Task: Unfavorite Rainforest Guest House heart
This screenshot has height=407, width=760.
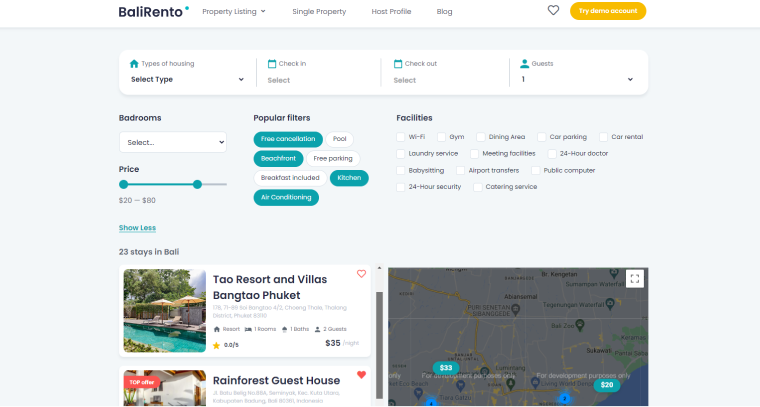Action: point(361,375)
